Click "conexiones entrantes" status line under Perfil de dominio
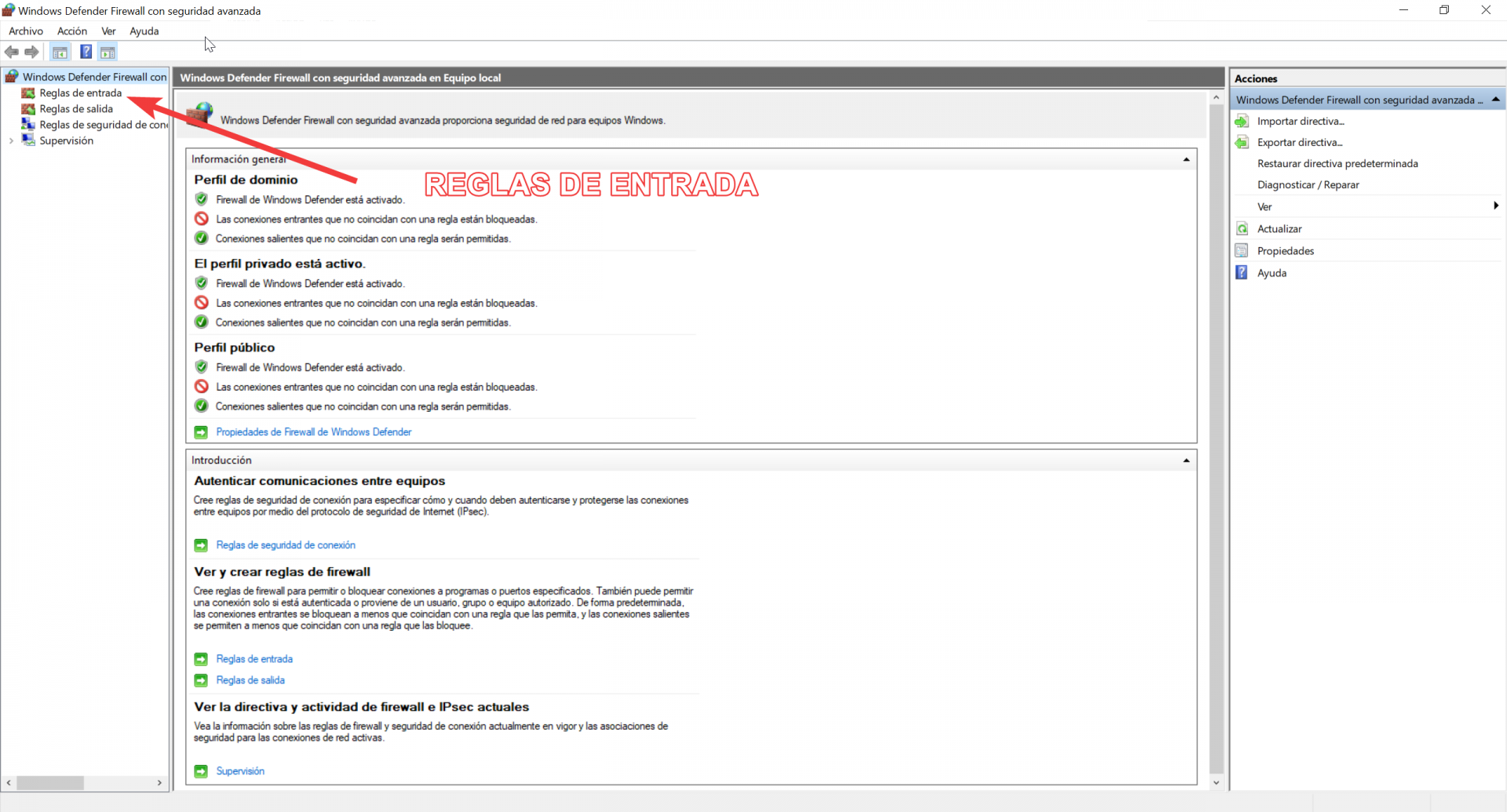The image size is (1507, 812). [377, 220]
